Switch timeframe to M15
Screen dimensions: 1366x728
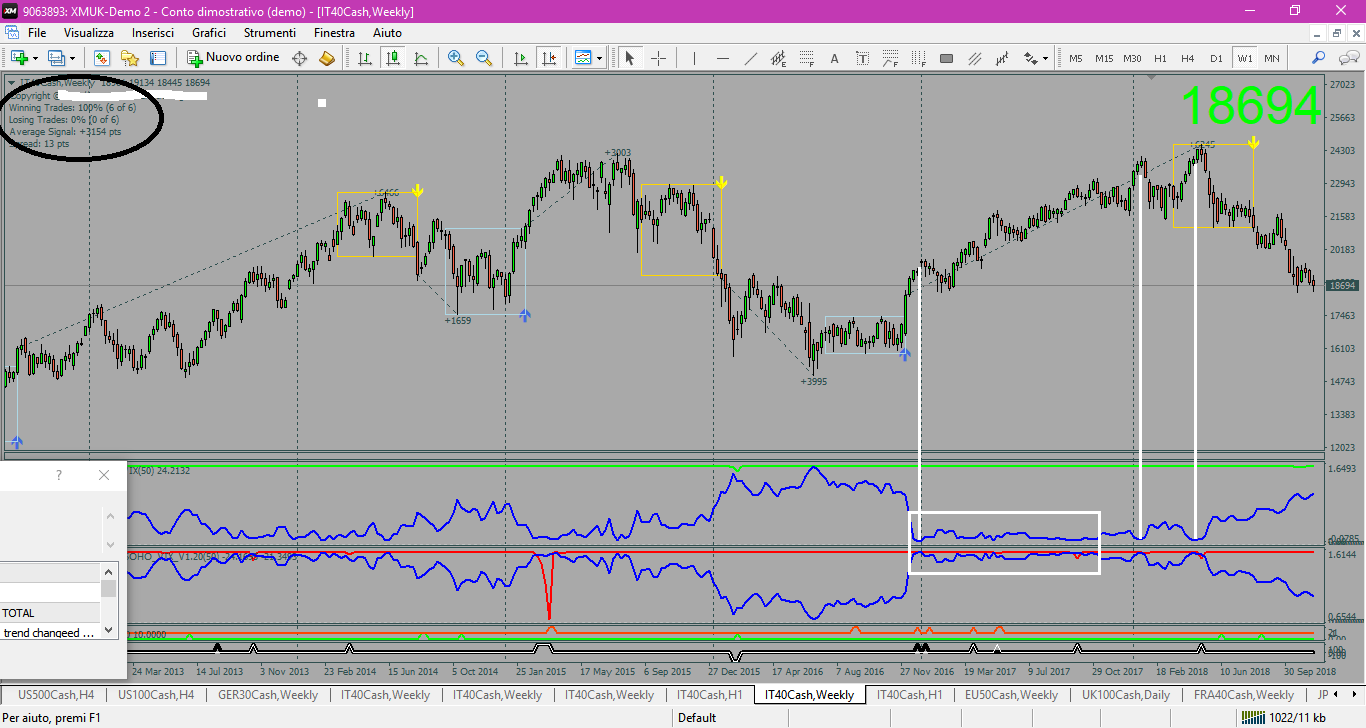1104,58
